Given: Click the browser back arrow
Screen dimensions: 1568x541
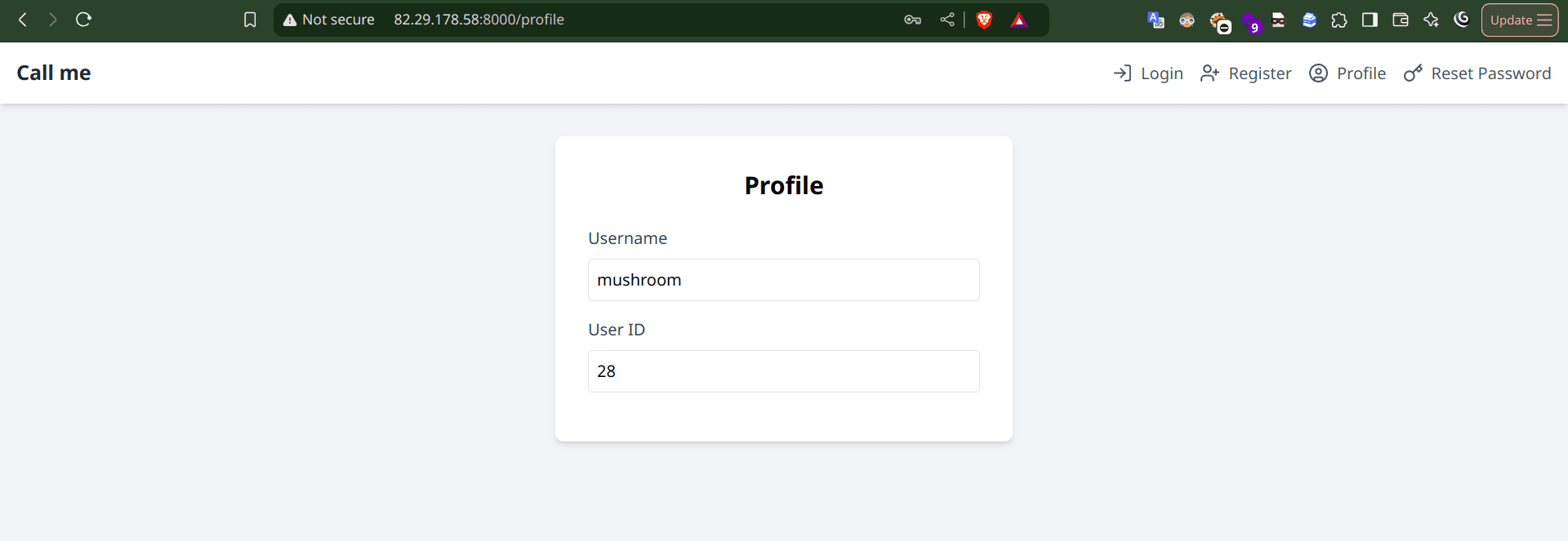Looking at the screenshot, I should 23,20.
